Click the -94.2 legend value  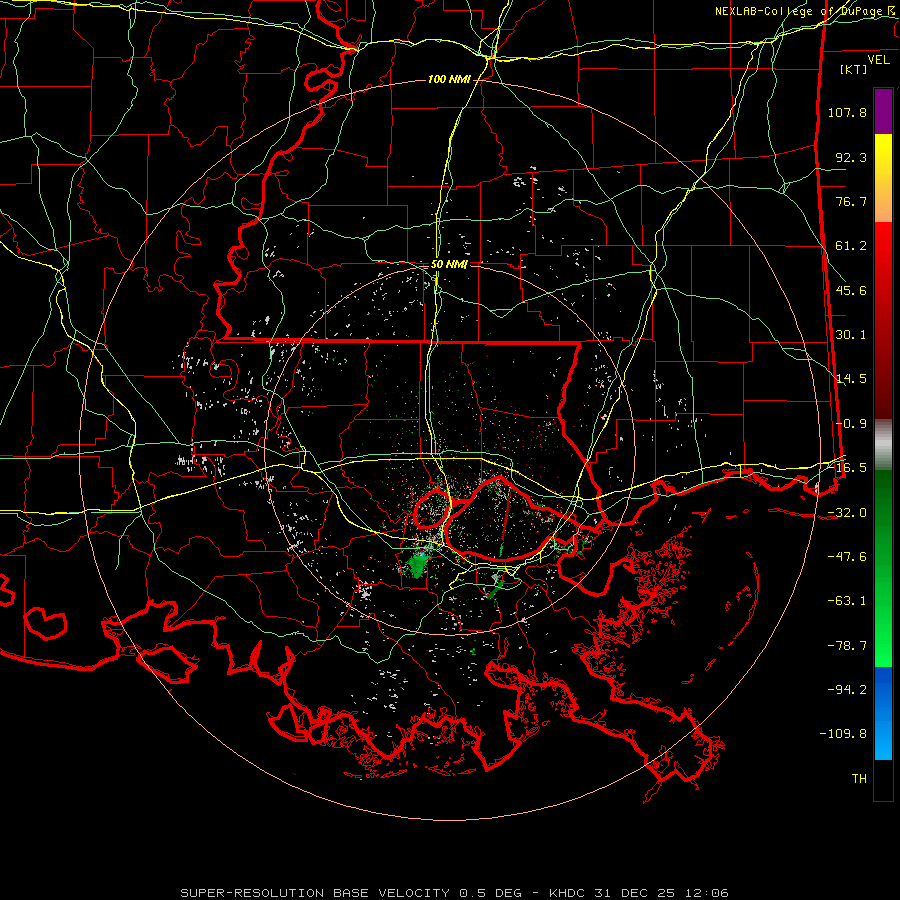click(x=847, y=690)
